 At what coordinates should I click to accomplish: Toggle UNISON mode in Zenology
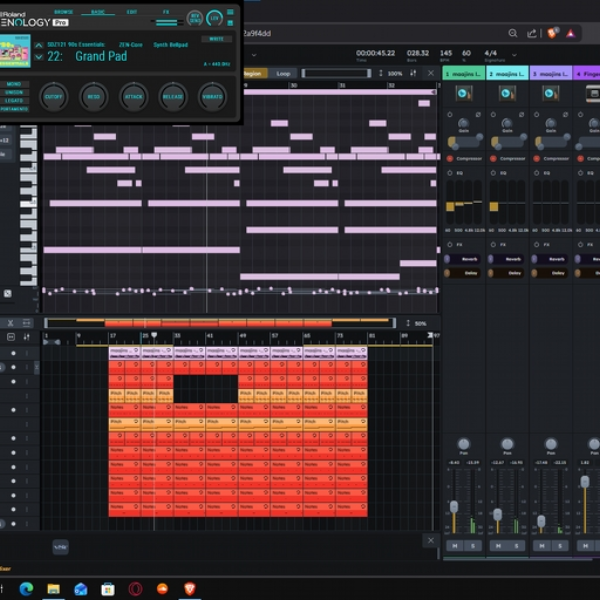click(x=14, y=92)
